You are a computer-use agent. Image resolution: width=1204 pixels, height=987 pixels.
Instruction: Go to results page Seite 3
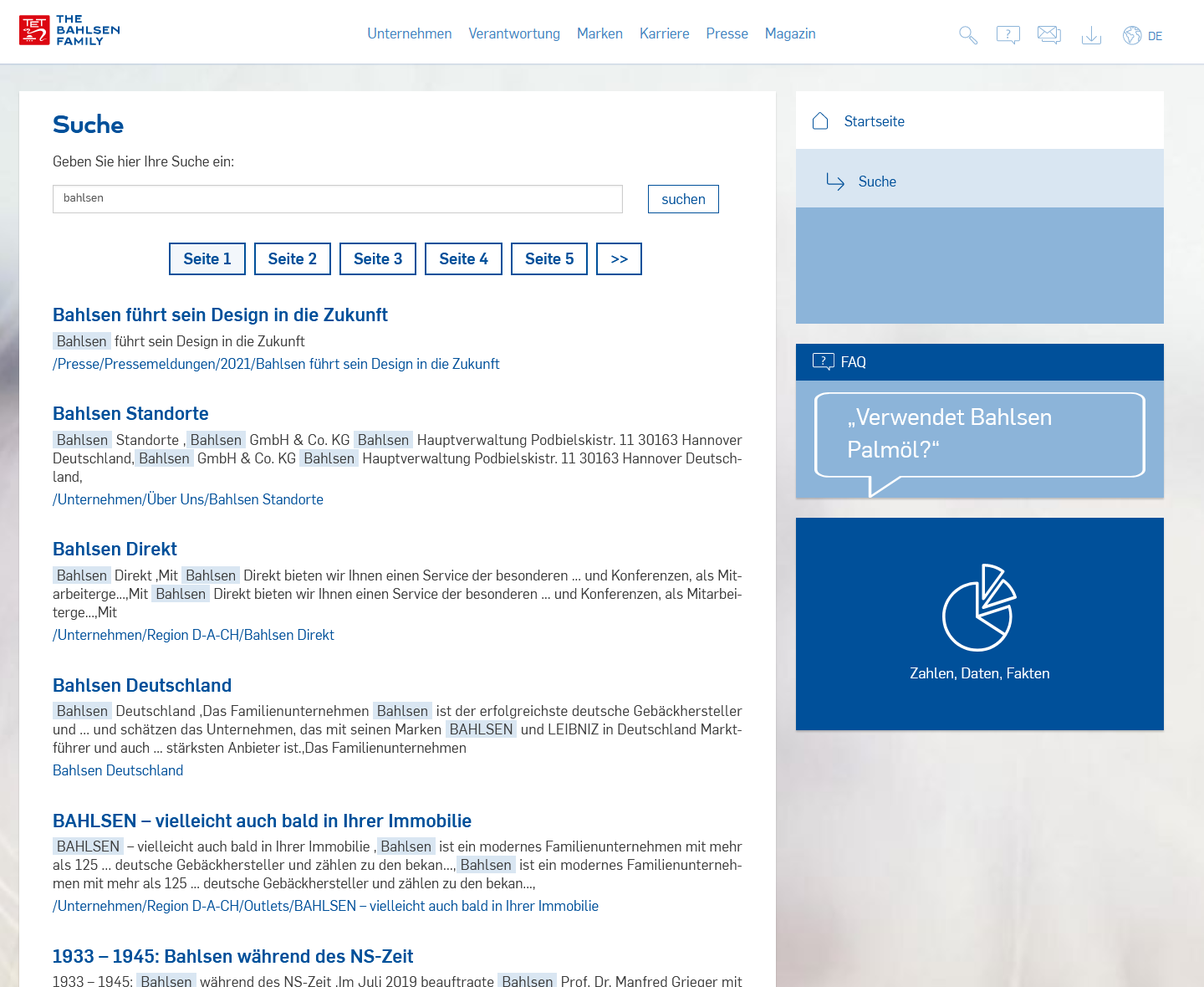tap(378, 258)
